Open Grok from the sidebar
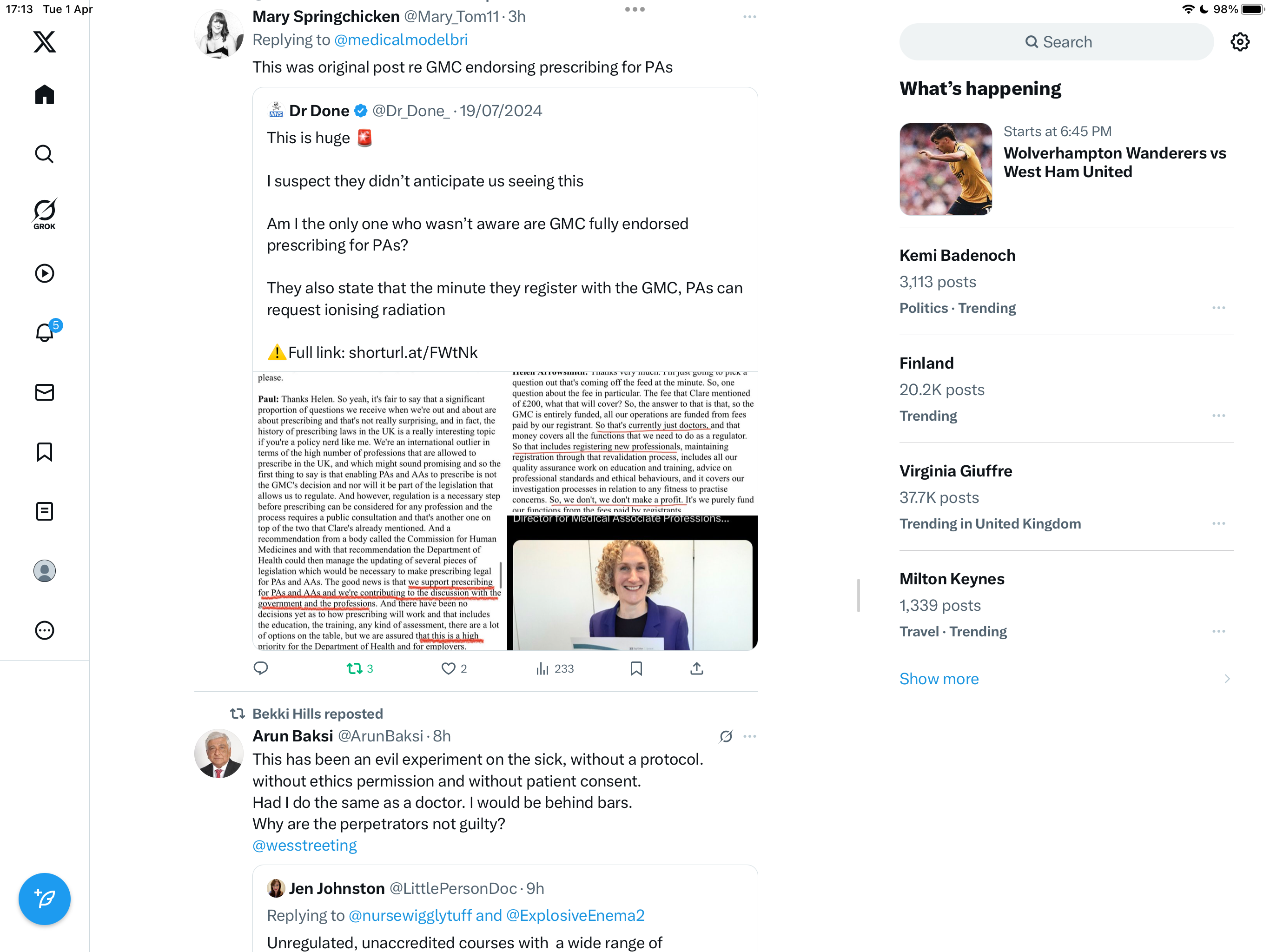The height and width of the screenshot is (952, 1270). coord(44,214)
